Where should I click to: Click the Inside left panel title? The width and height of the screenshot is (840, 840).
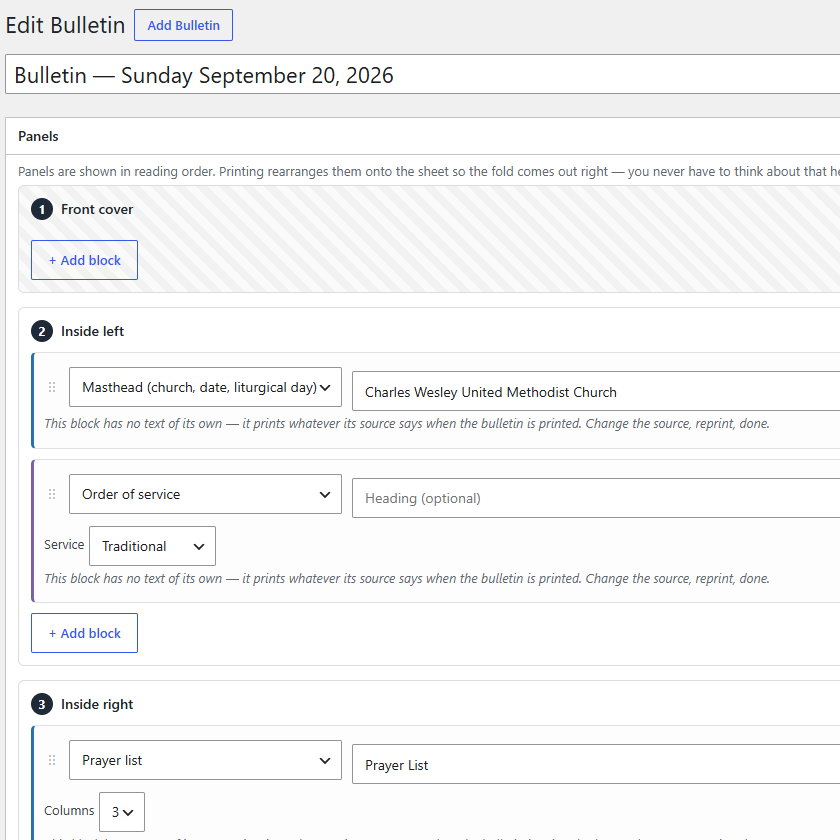[x=92, y=331]
